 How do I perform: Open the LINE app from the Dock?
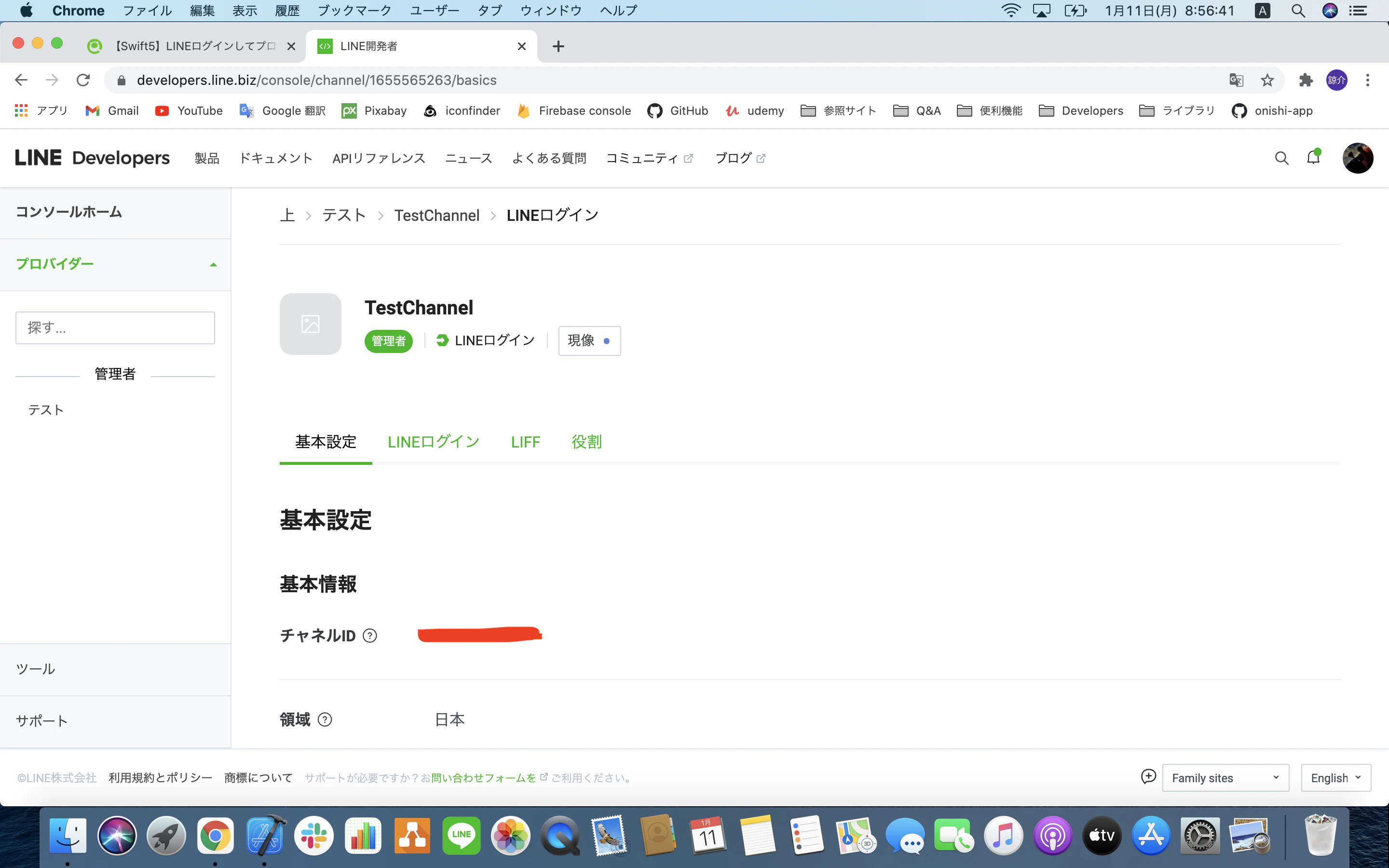461,835
